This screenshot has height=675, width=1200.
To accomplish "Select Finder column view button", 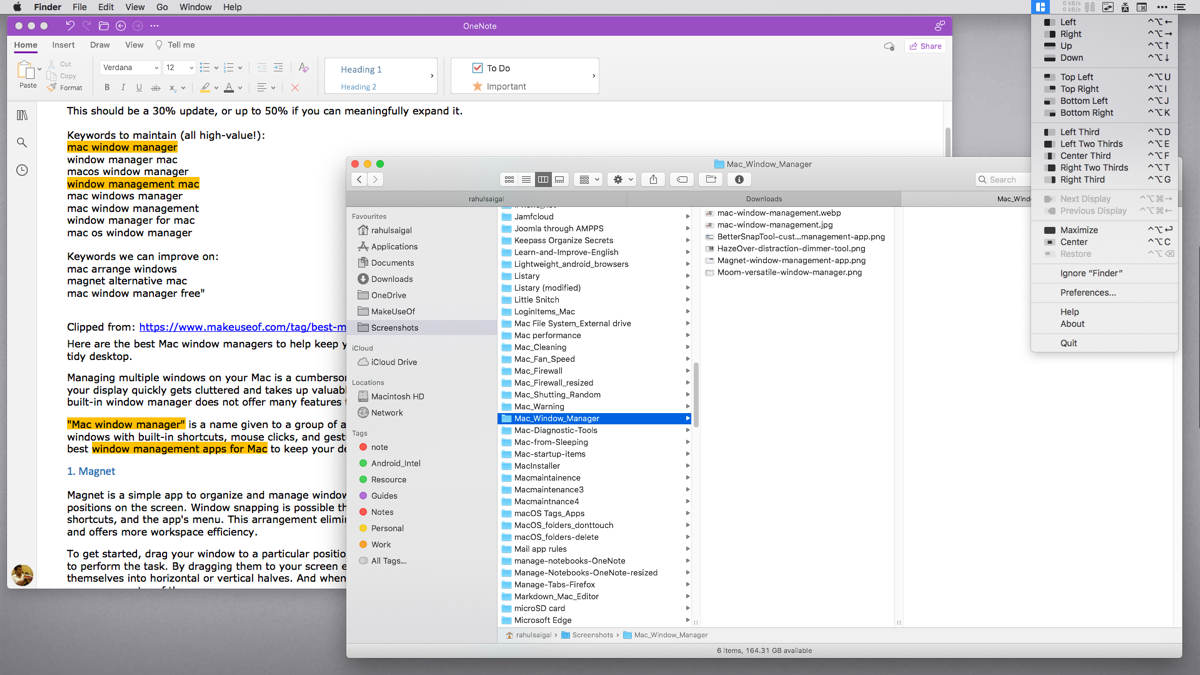I will click(x=543, y=180).
